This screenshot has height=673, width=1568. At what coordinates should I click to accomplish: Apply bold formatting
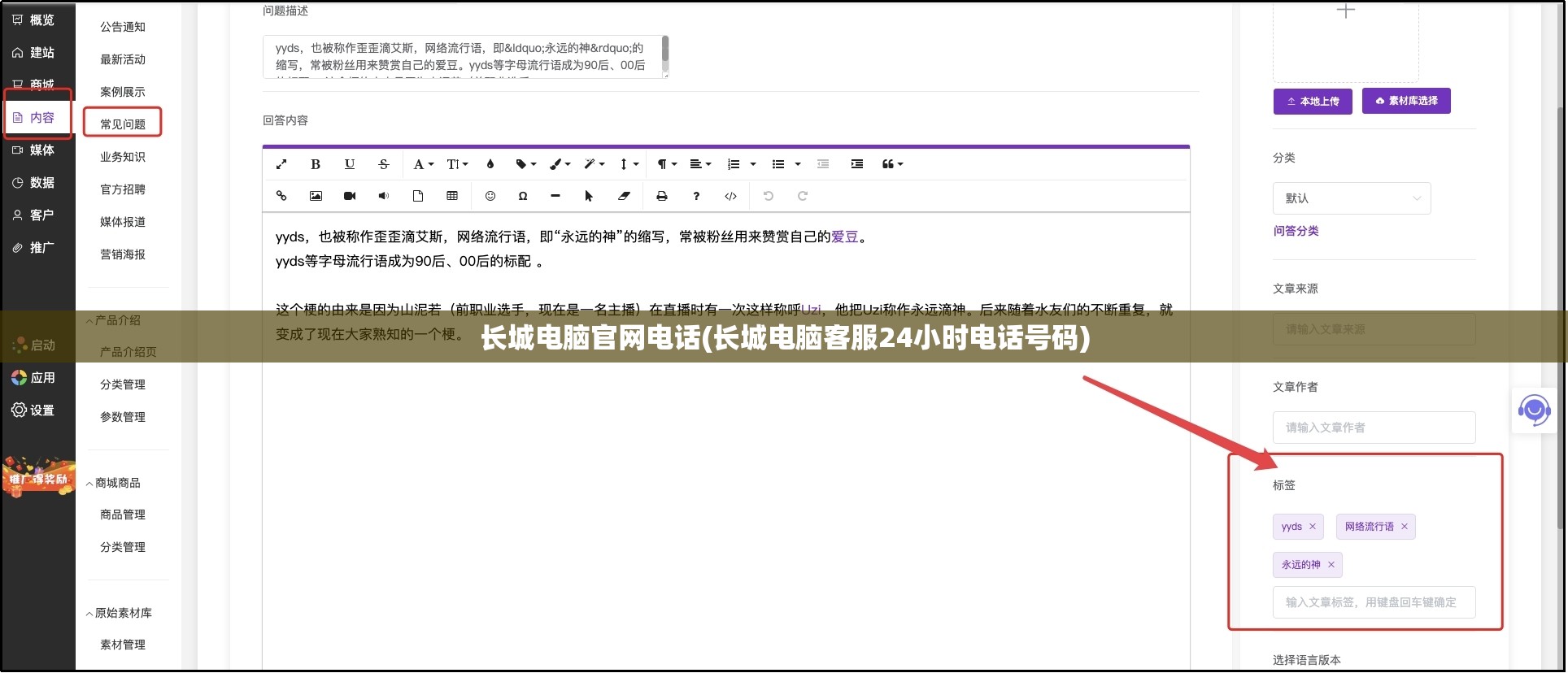tap(316, 164)
